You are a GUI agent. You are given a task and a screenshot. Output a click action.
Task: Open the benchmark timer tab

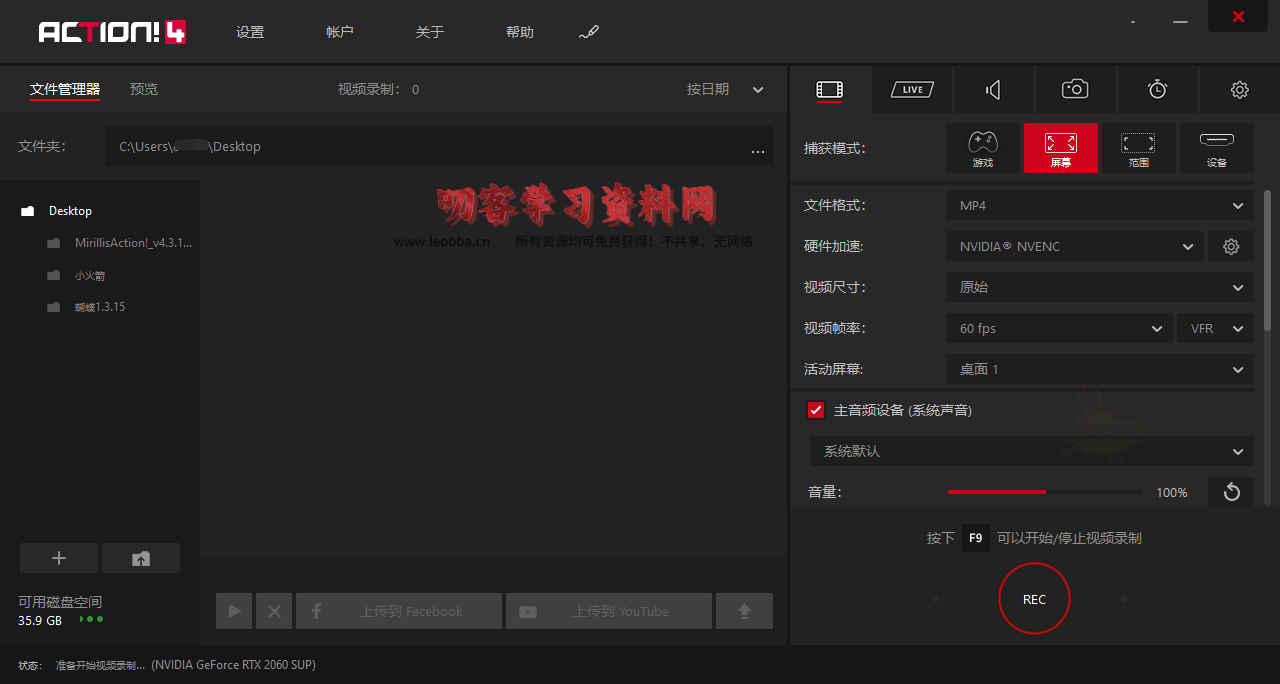point(1157,90)
